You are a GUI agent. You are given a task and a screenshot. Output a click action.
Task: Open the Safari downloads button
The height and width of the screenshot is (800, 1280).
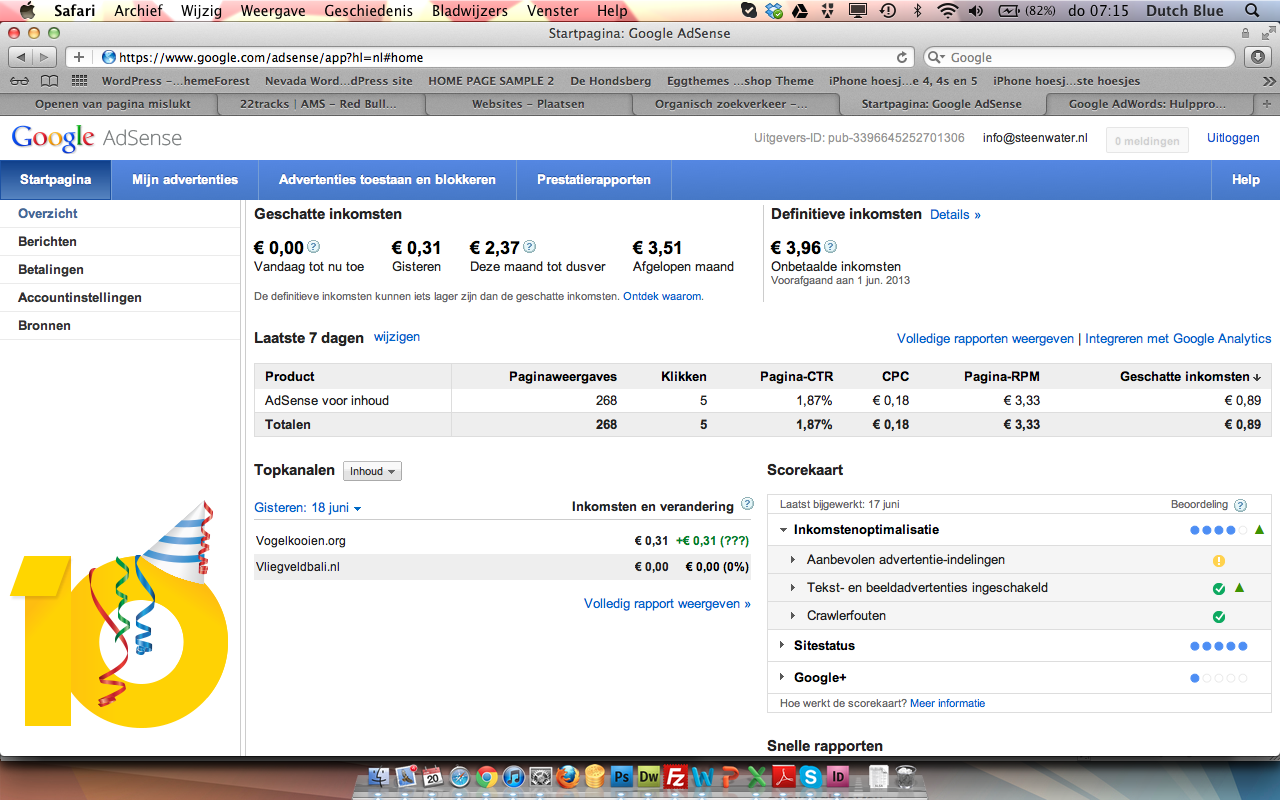(1259, 57)
